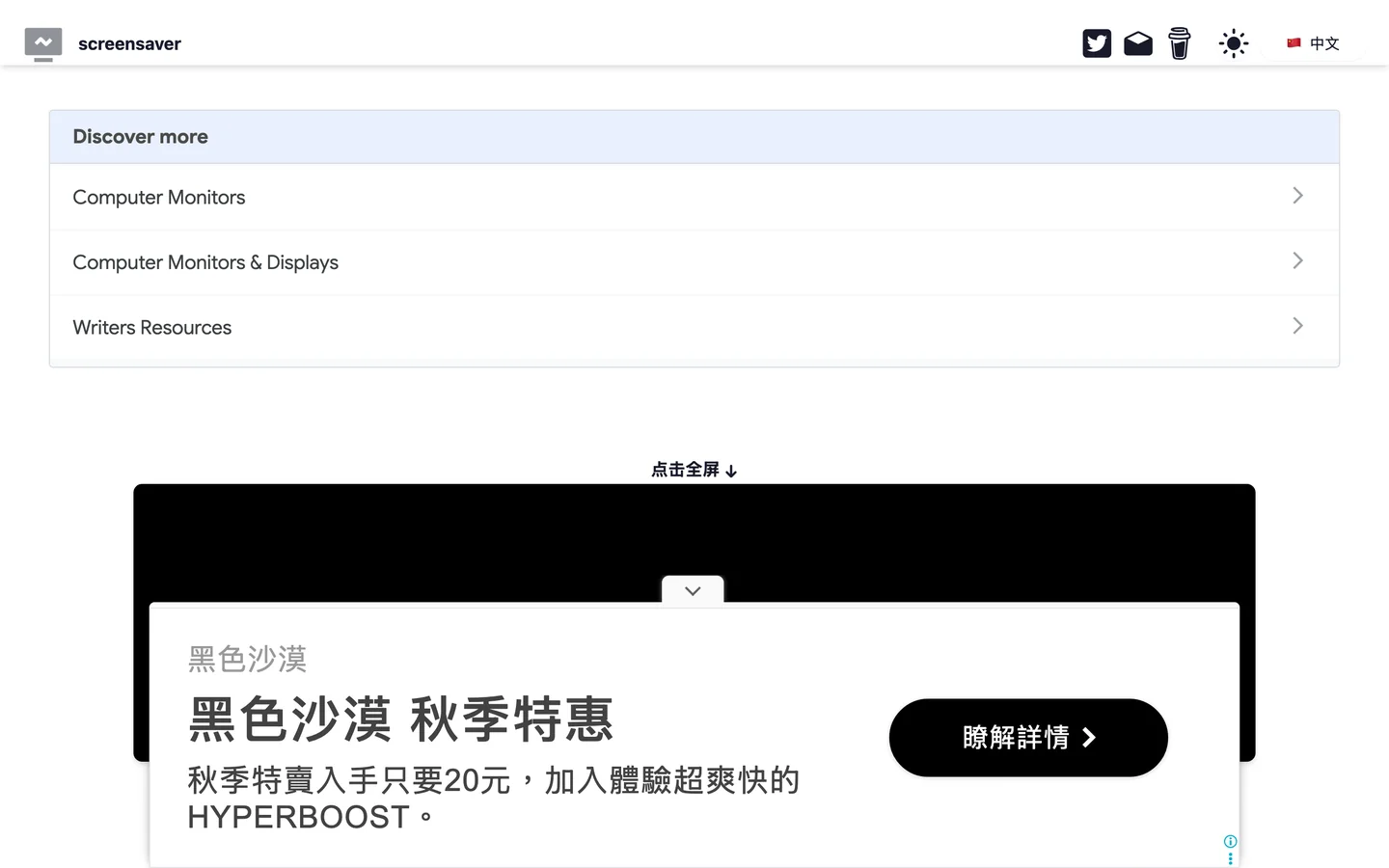This screenshot has height=868, width=1389.
Task: Collapse the ad with the down-chevron tab
Action: click(x=693, y=590)
